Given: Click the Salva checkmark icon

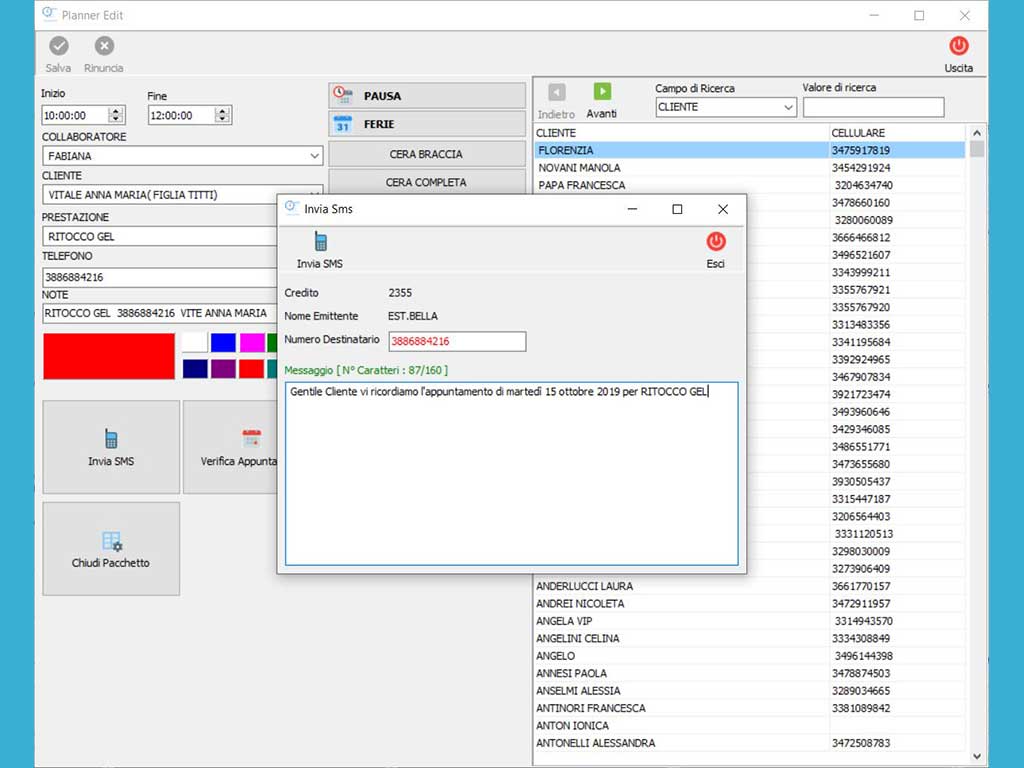Looking at the screenshot, I should [58, 46].
